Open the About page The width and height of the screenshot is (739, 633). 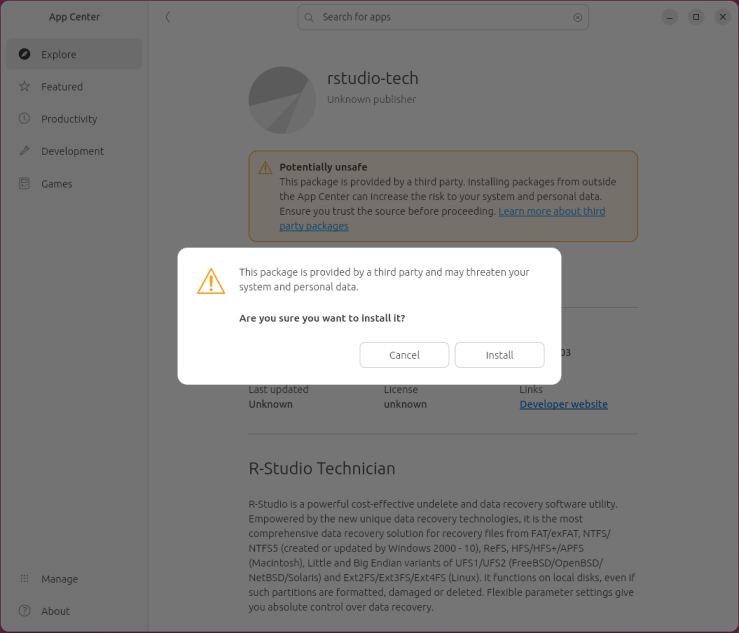tap(74, 611)
